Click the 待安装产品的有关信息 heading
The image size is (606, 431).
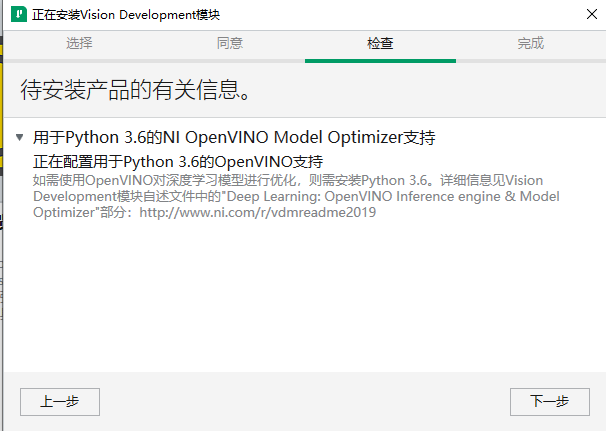pos(136,90)
